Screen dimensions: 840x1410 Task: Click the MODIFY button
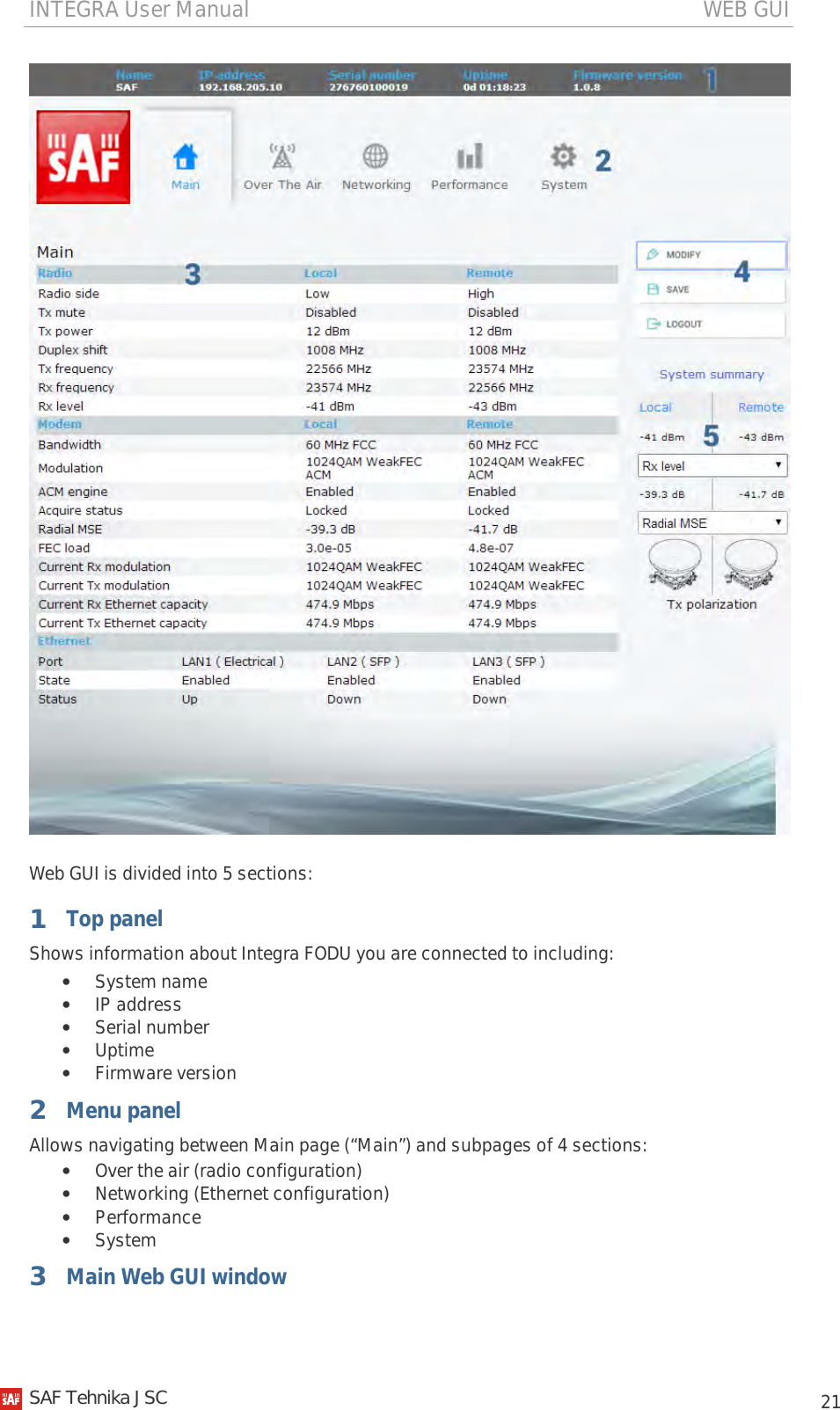pos(711,255)
